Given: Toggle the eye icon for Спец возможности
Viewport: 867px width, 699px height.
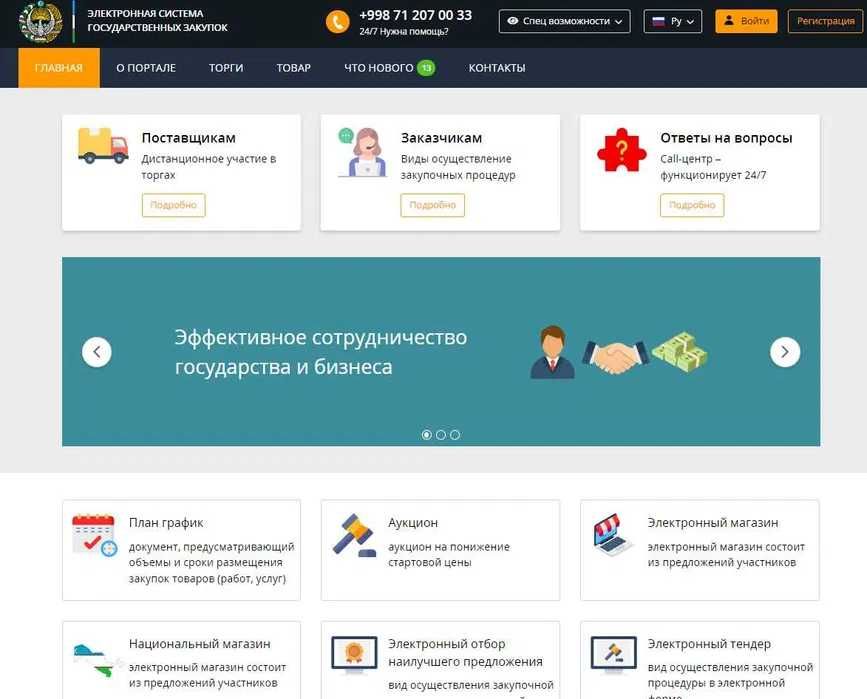Looking at the screenshot, I should coord(513,21).
